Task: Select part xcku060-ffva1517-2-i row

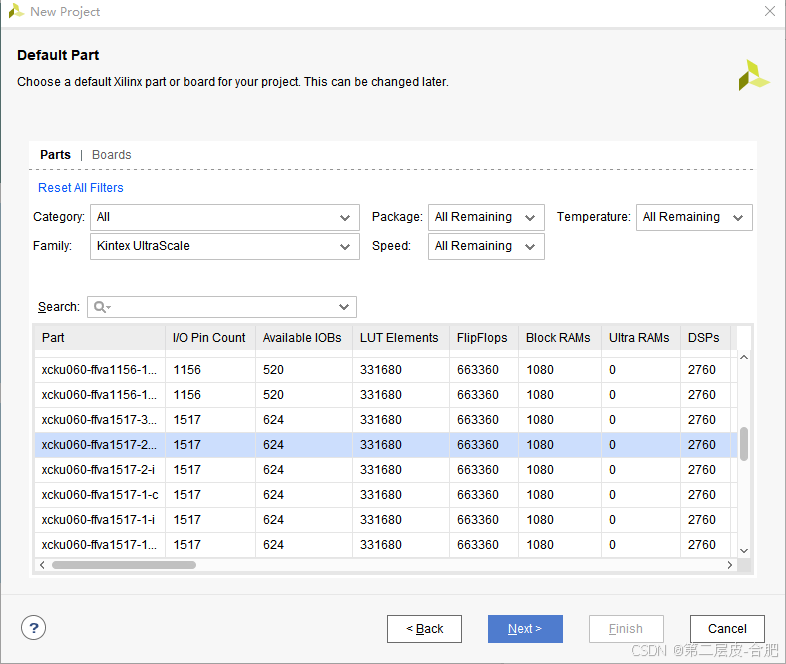Action: click(x=386, y=470)
